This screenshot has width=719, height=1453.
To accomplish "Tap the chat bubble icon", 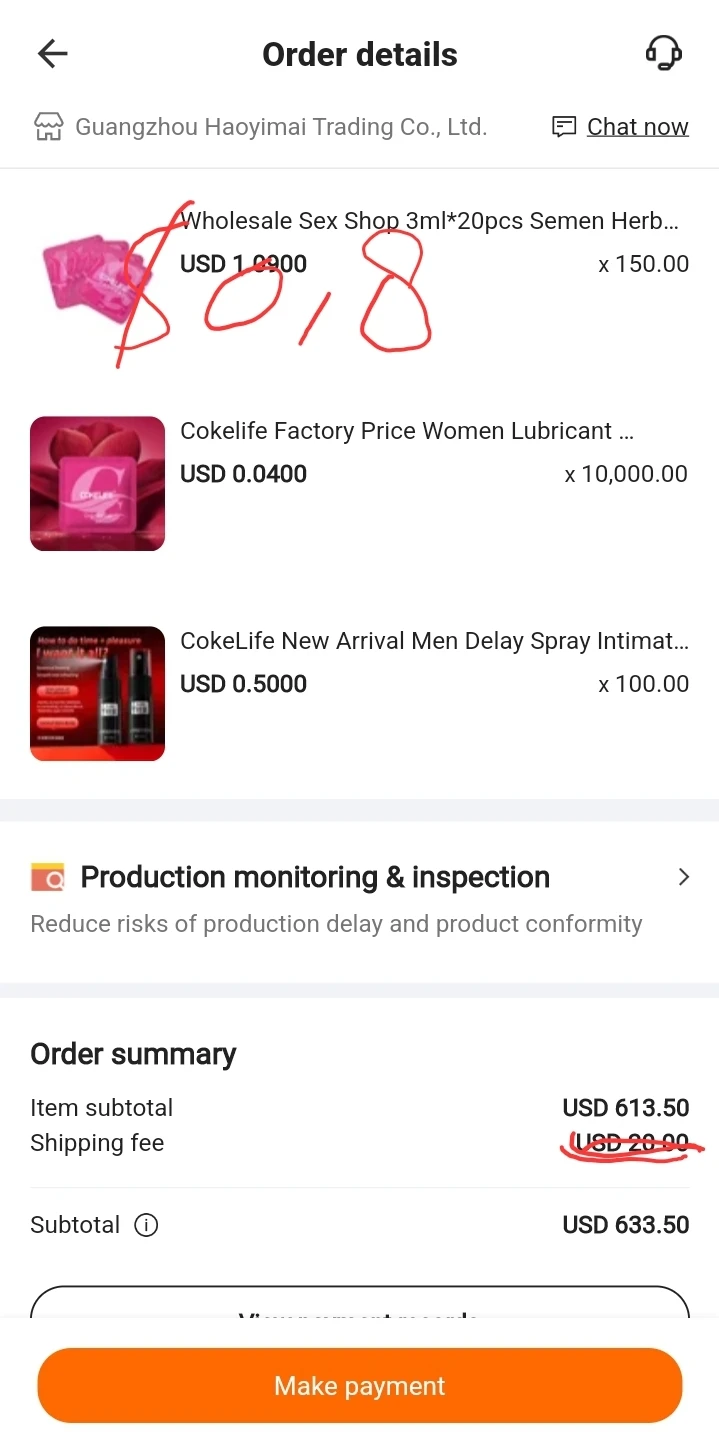I will (x=564, y=127).
